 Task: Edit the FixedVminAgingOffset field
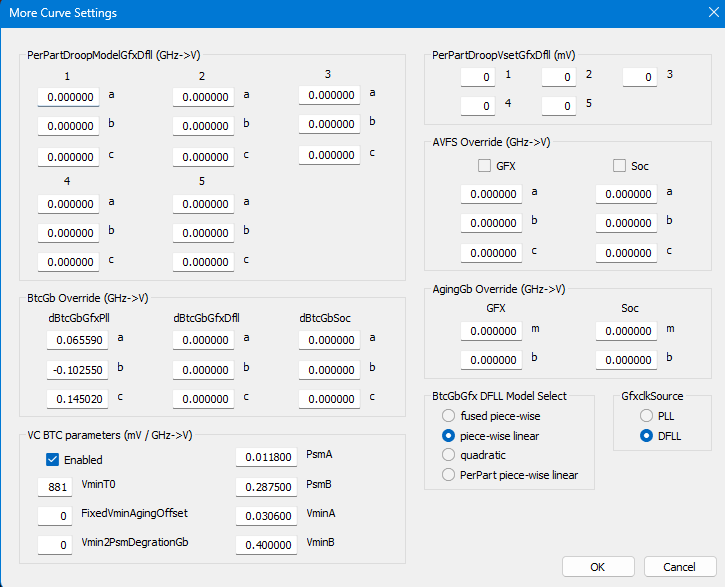55,516
